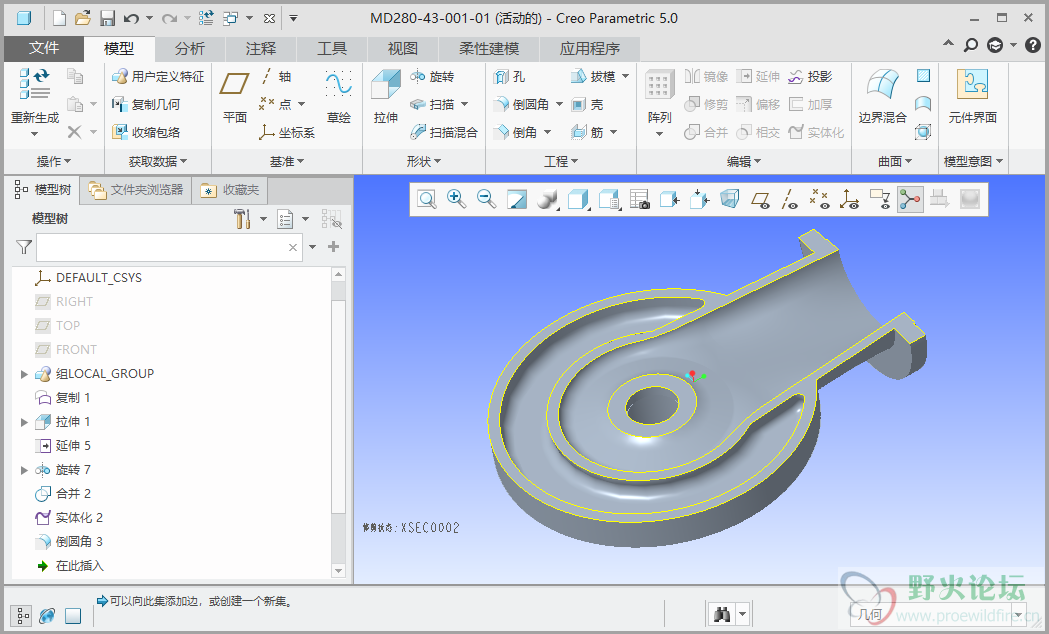This screenshot has width=1049, height=634.
Task: Switch to the 柔性建模 ribbon tab
Action: click(x=489, y=48)
